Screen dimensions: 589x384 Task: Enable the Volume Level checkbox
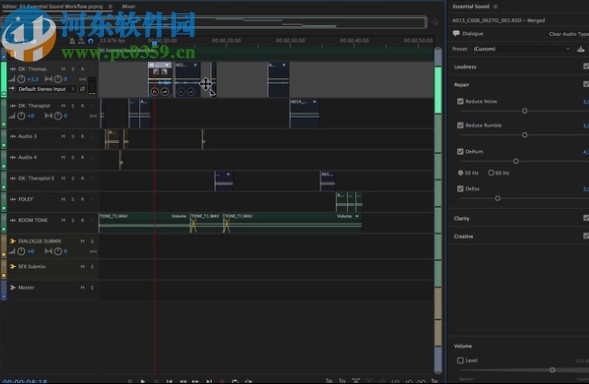460,360
